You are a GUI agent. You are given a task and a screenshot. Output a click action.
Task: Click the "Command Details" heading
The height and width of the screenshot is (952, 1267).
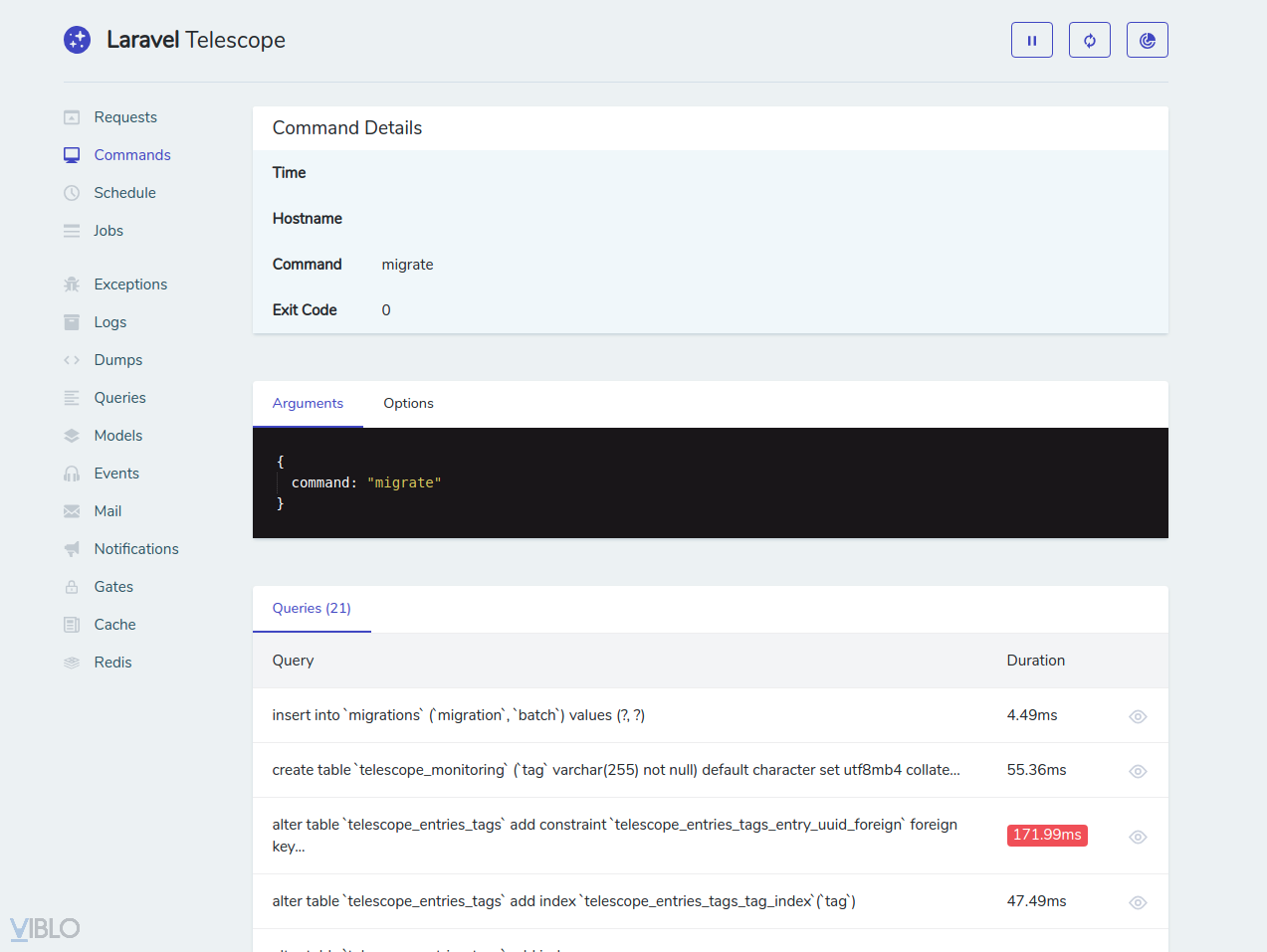tap(347, 128)
